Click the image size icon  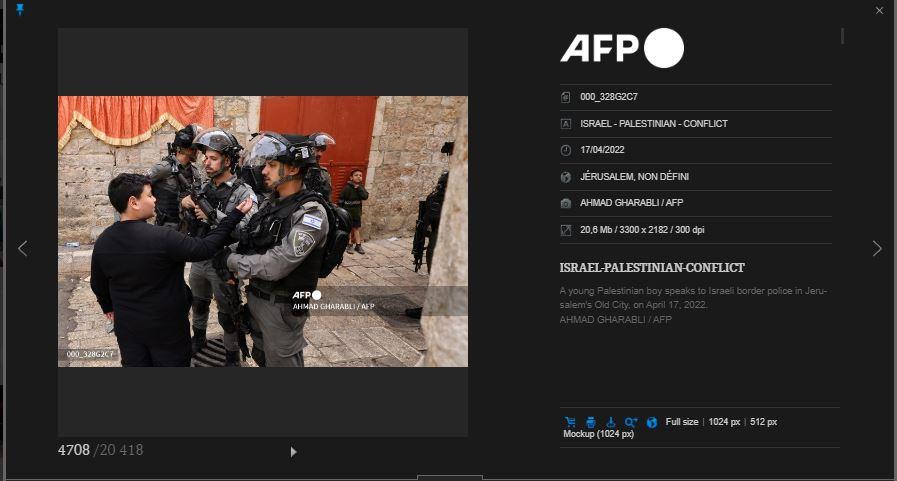pos(566,230)
